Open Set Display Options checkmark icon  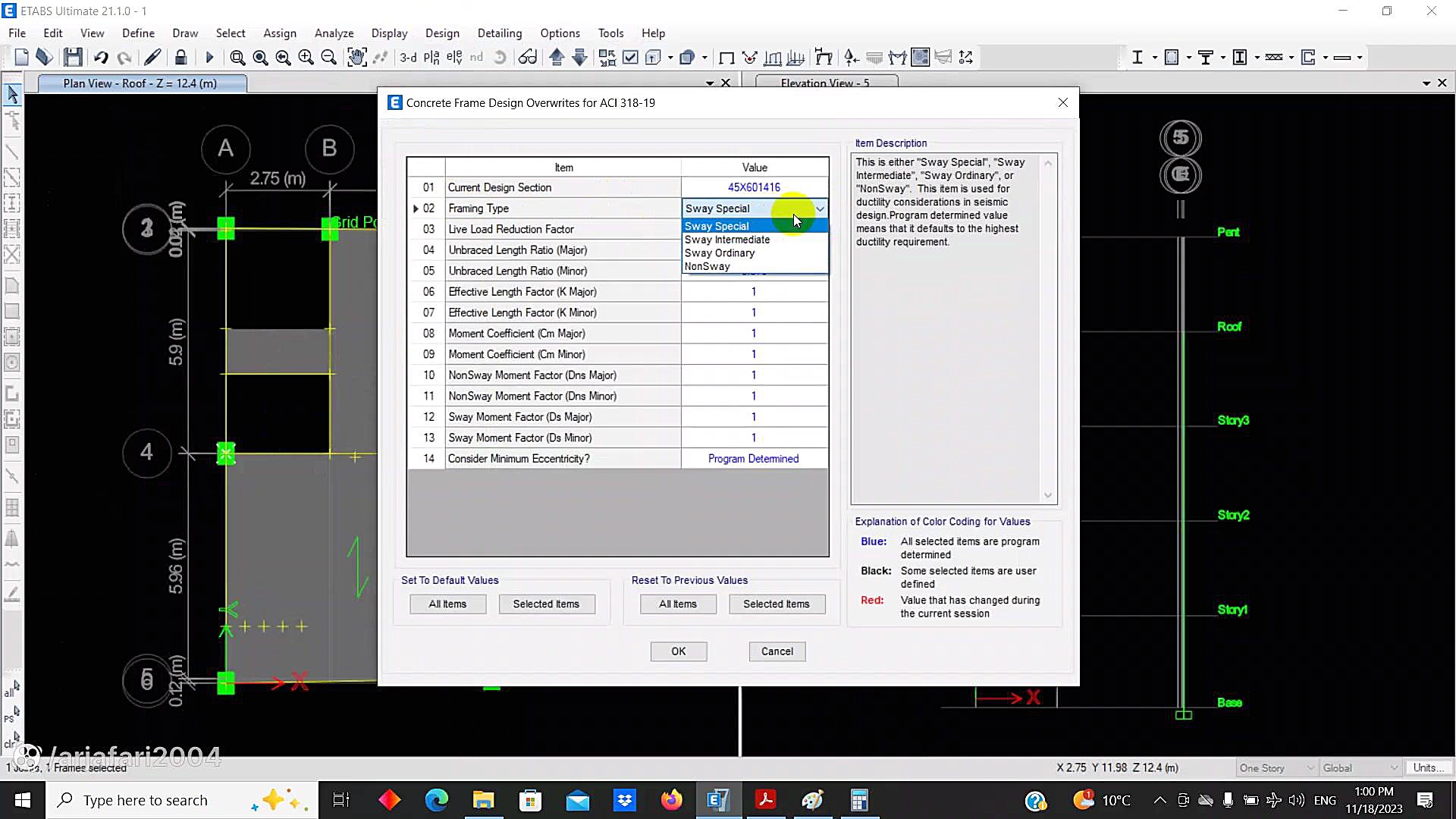tap(630, 57)
